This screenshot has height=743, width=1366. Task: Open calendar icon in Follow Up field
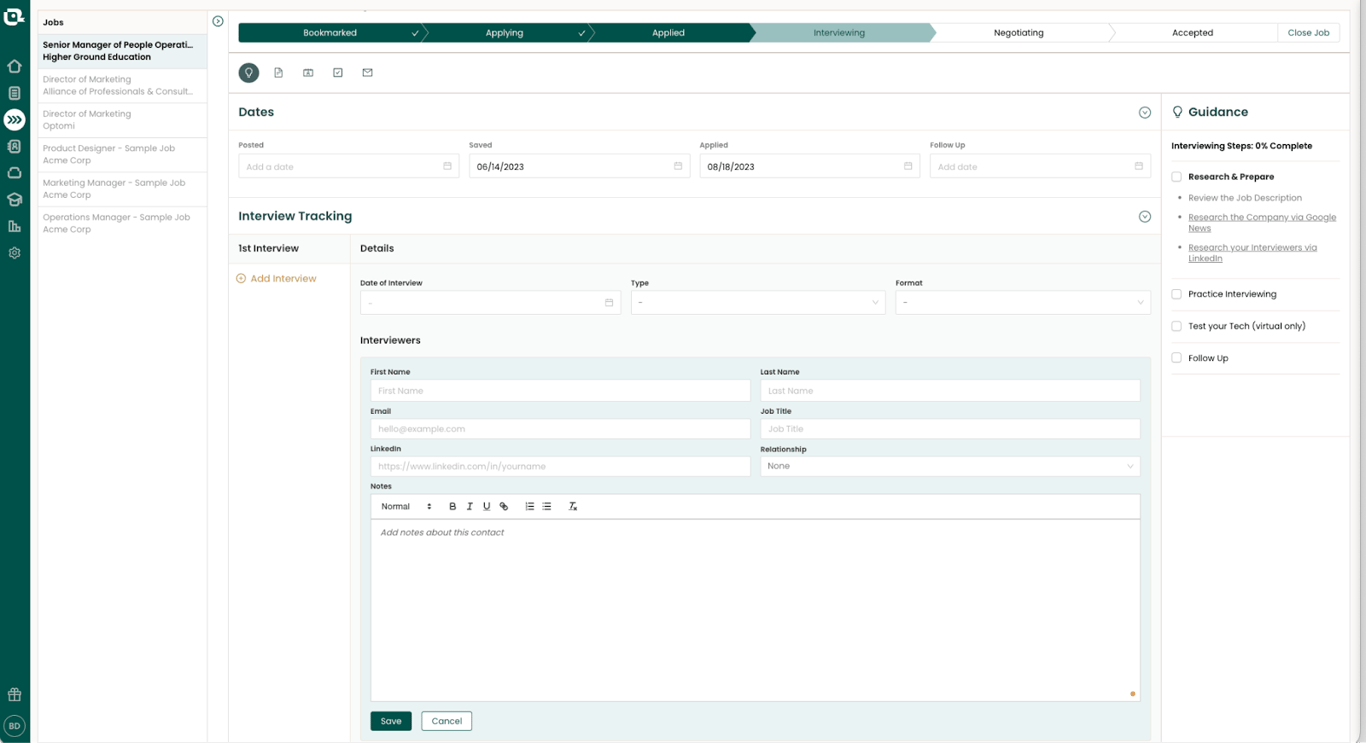[1138, 166]
